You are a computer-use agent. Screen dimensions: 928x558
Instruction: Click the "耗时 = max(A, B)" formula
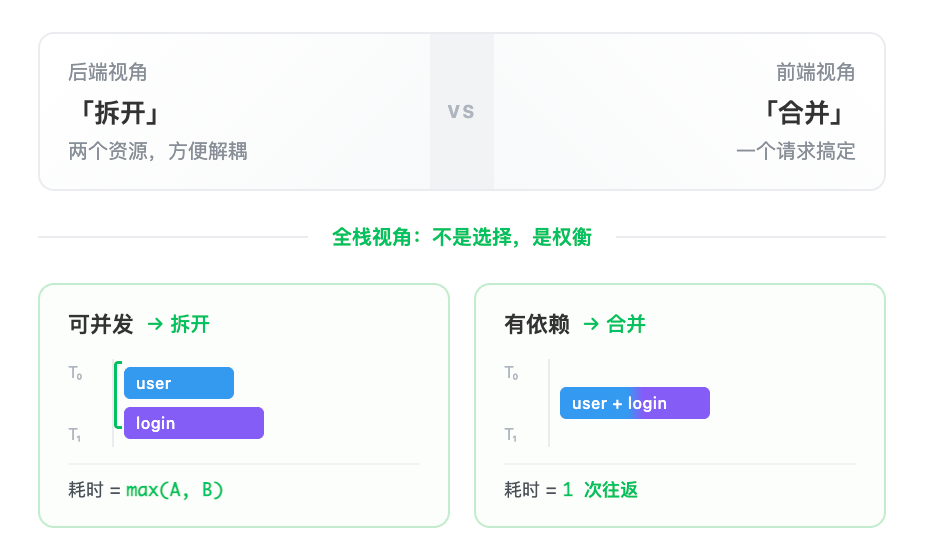coord(146,490)
